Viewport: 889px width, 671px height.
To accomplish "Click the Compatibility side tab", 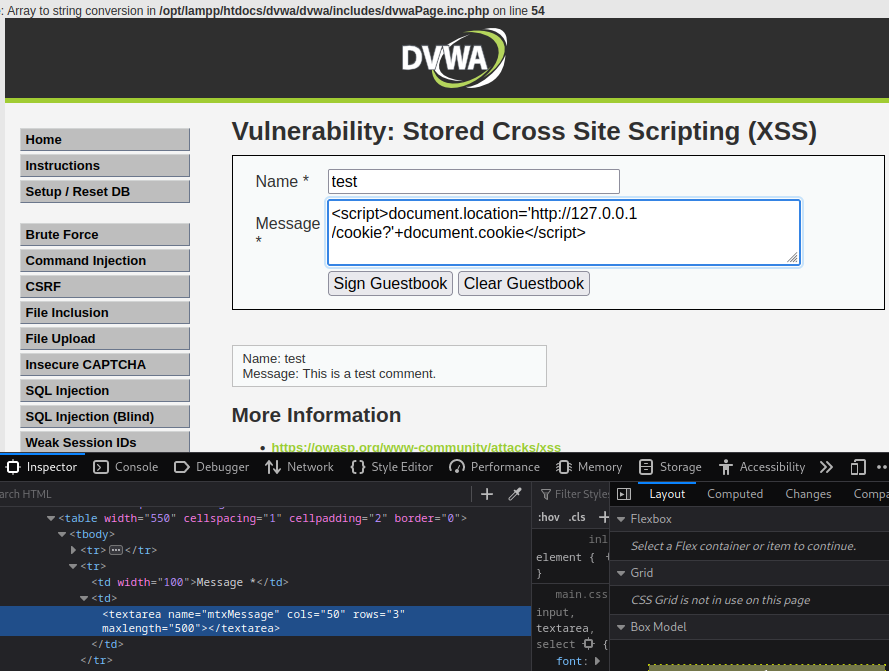I will point(871,494).
